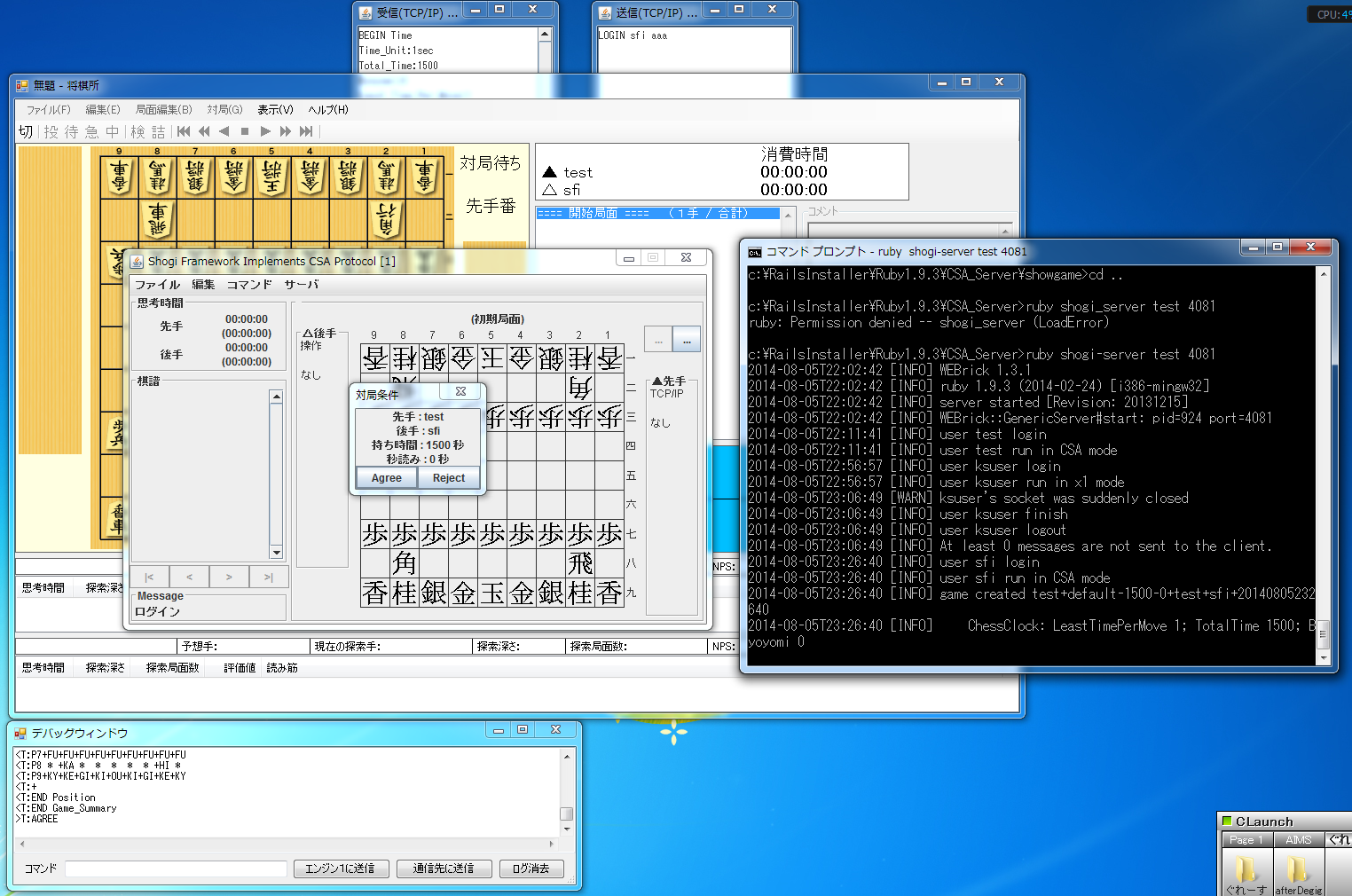This screenshot has height=896, width=1352.
Task: Click the コマンド text input field
Action: pyautogui.click(x=176, y=868)
